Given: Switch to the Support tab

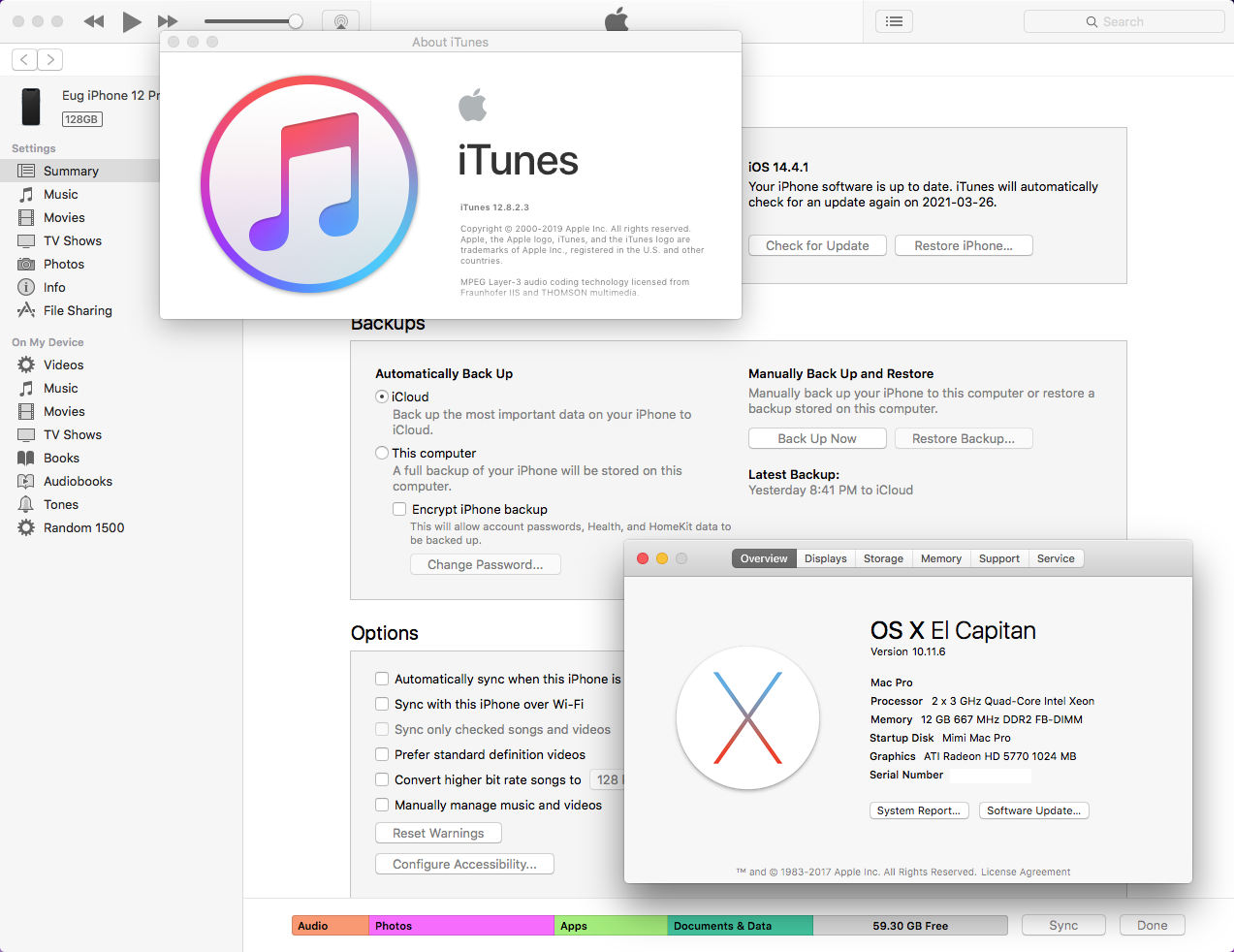Looking at the screenshot, I should coord(999,558).
